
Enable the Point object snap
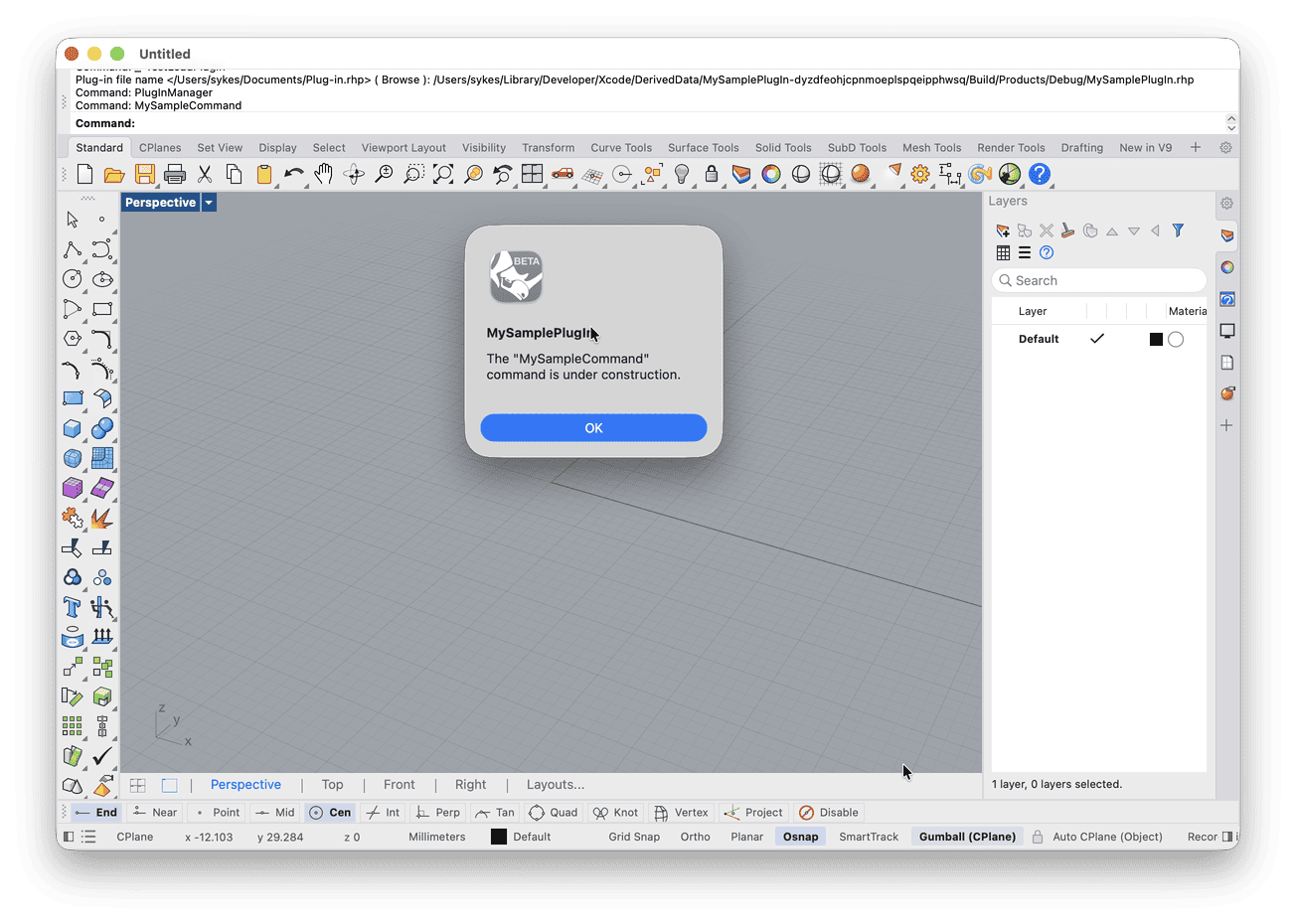click(217, 813)
